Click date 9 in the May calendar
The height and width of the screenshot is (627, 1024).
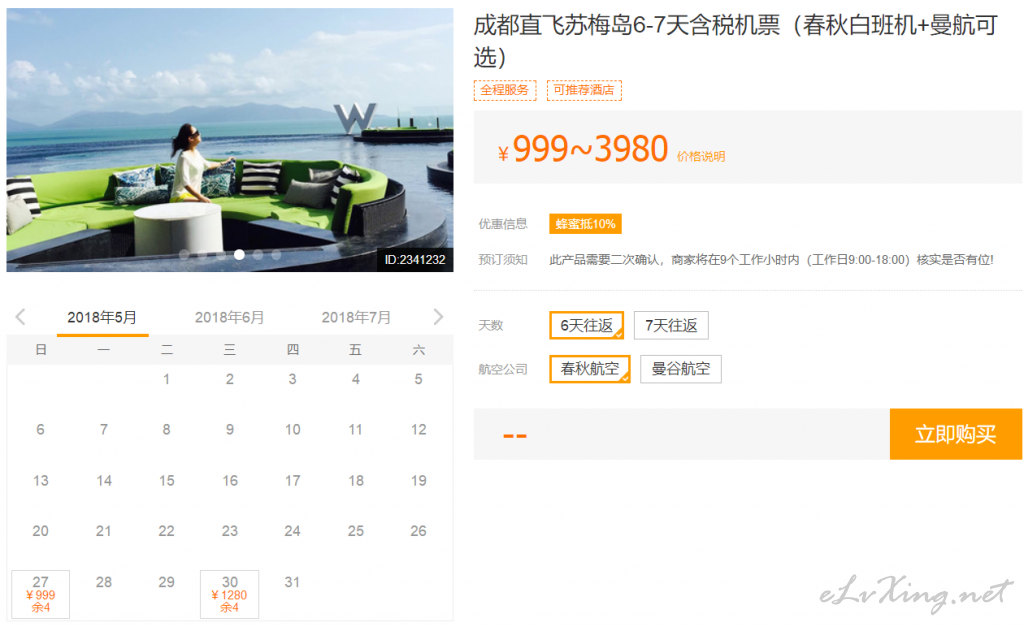(x=230, y=430)
